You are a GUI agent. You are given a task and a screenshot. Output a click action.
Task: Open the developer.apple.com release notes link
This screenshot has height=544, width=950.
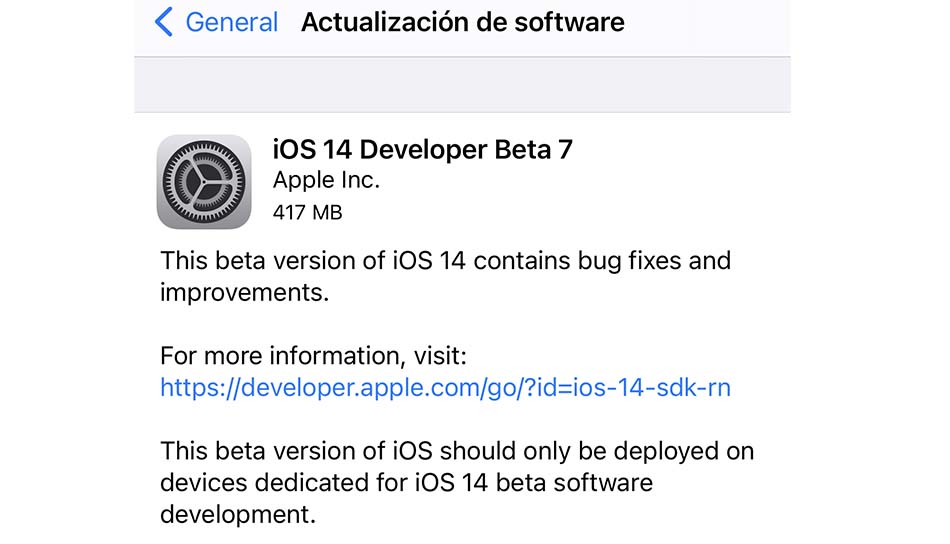coord(445,388)
